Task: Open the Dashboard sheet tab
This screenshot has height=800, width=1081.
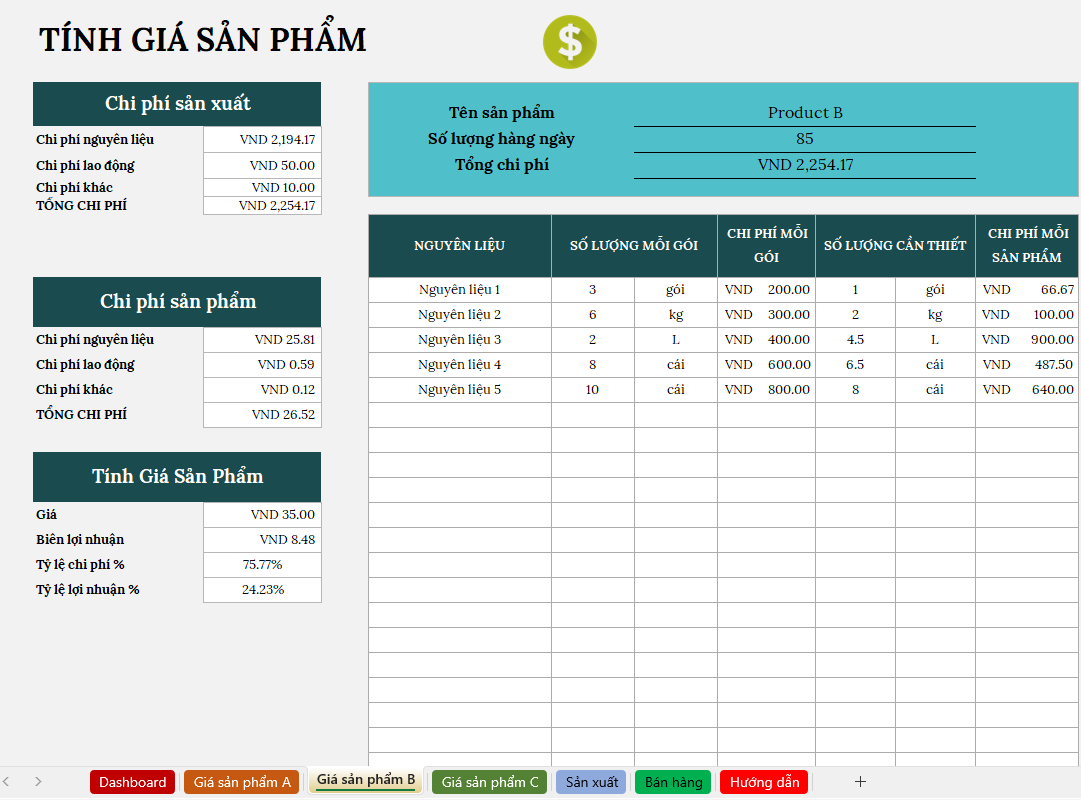Action: pos(132,782)
